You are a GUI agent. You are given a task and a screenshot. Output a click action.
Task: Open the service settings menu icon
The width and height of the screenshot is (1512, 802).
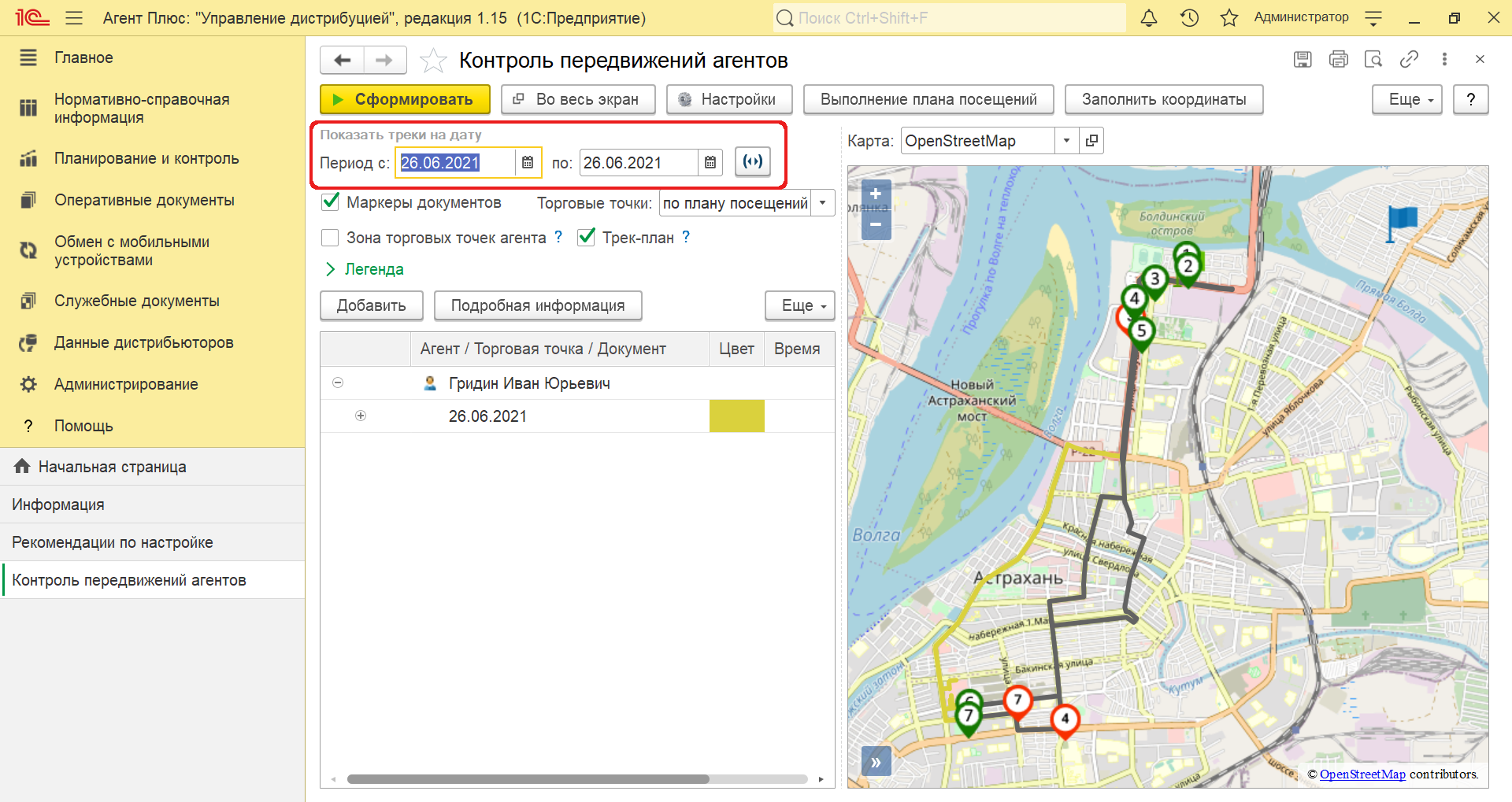point(1373,17)
